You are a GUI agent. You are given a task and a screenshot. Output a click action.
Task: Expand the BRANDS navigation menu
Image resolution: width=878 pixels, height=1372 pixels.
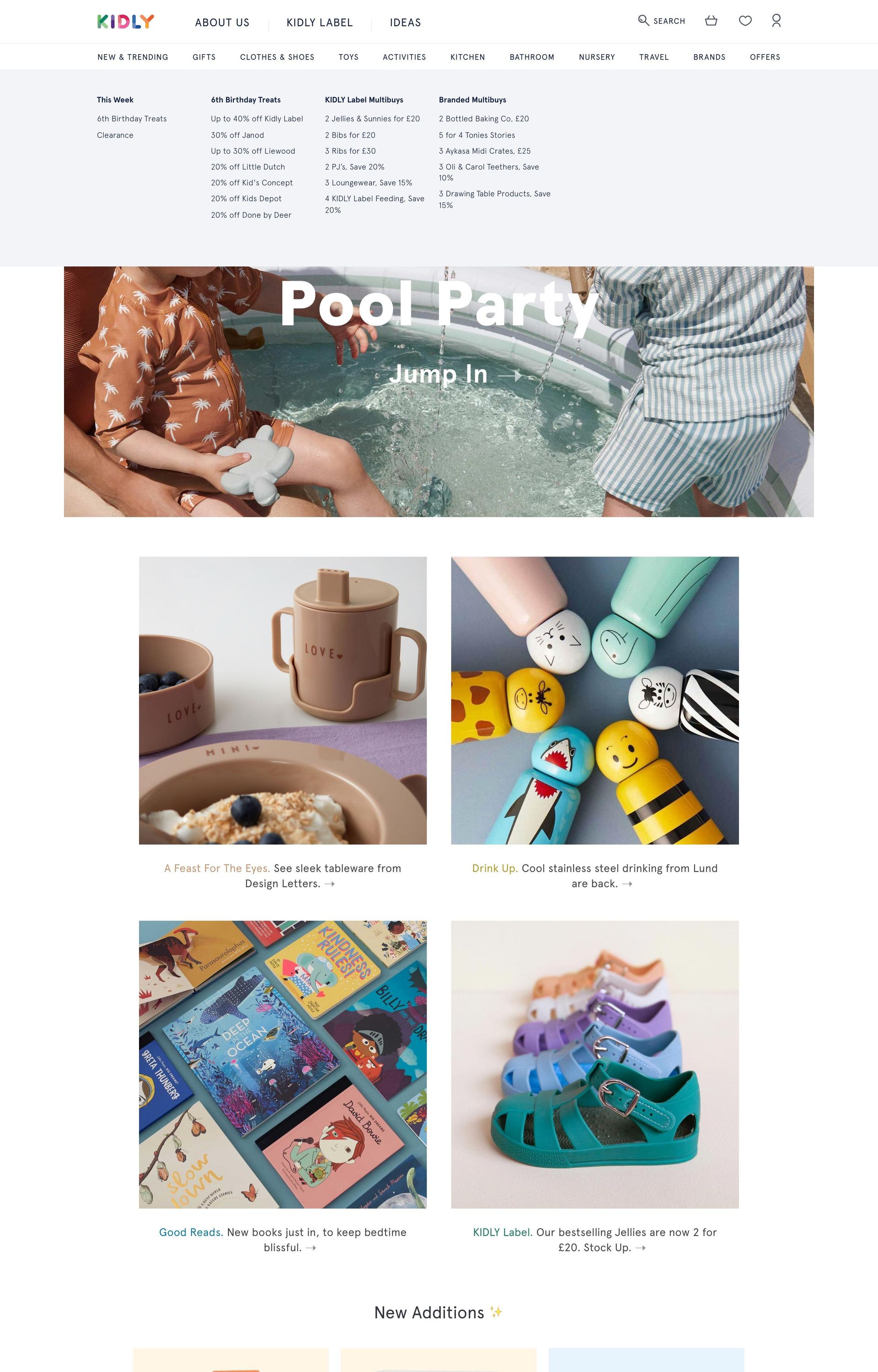click(x=709, y=57)
